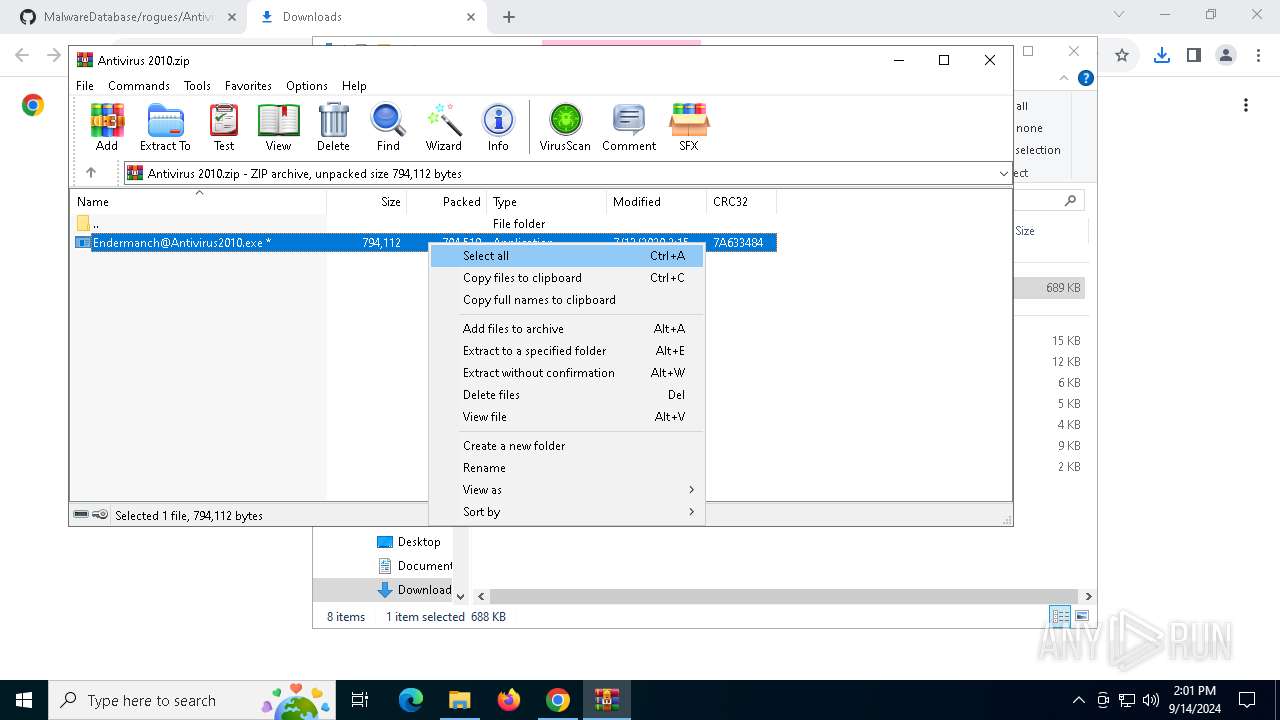The image size is (1280, 720).
Task: Toggle Chrome side panel icon
Action: tap(1193, 56)
